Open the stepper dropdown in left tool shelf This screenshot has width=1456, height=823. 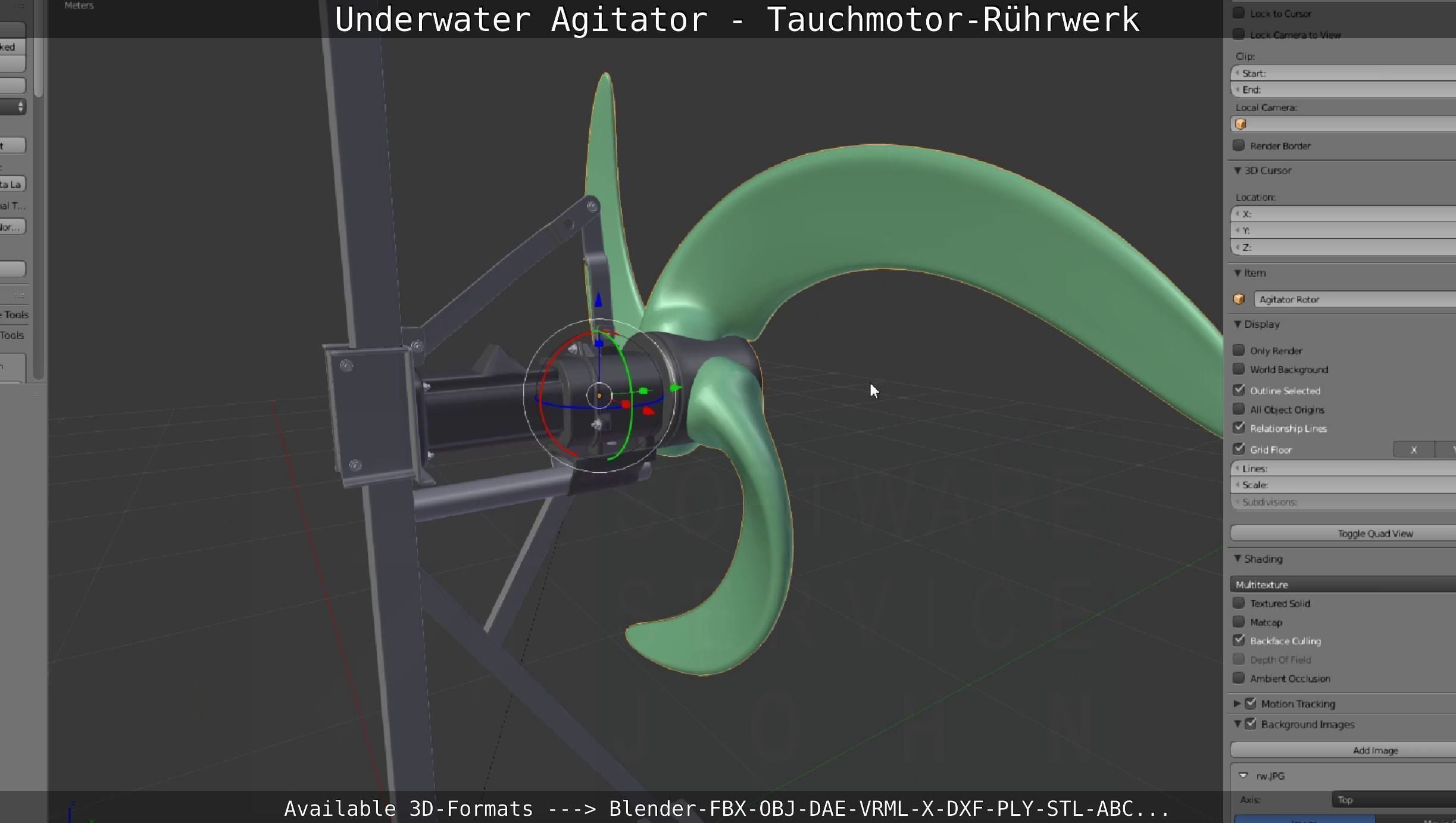[x=13, y=107]
